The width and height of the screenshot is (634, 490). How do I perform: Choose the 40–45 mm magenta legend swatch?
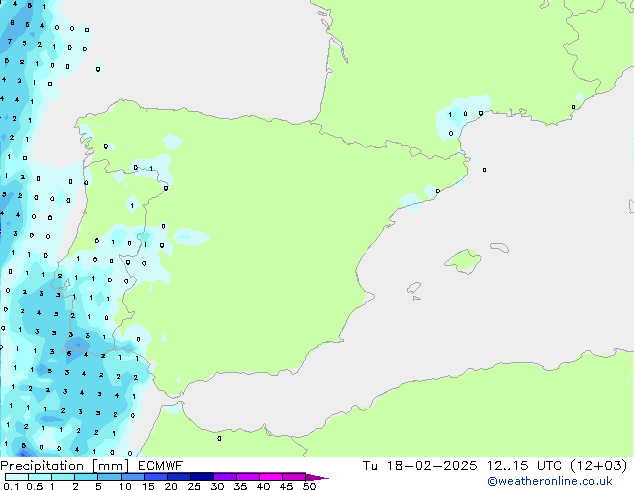pos(271,477)
